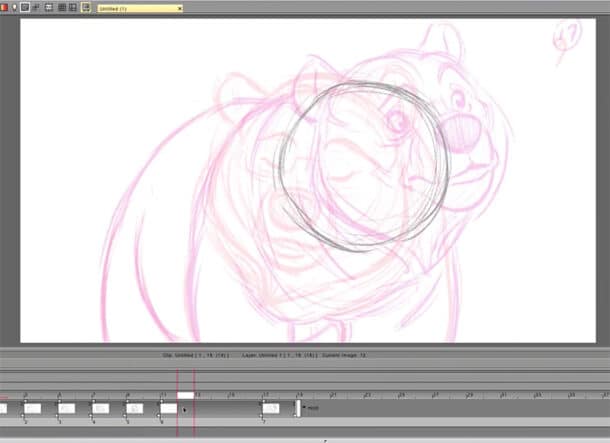The width and height of the screenshot is (610, 443).
Task: Select the frame thumbnail numbered 2 in timeline
Action: [32, 408]
